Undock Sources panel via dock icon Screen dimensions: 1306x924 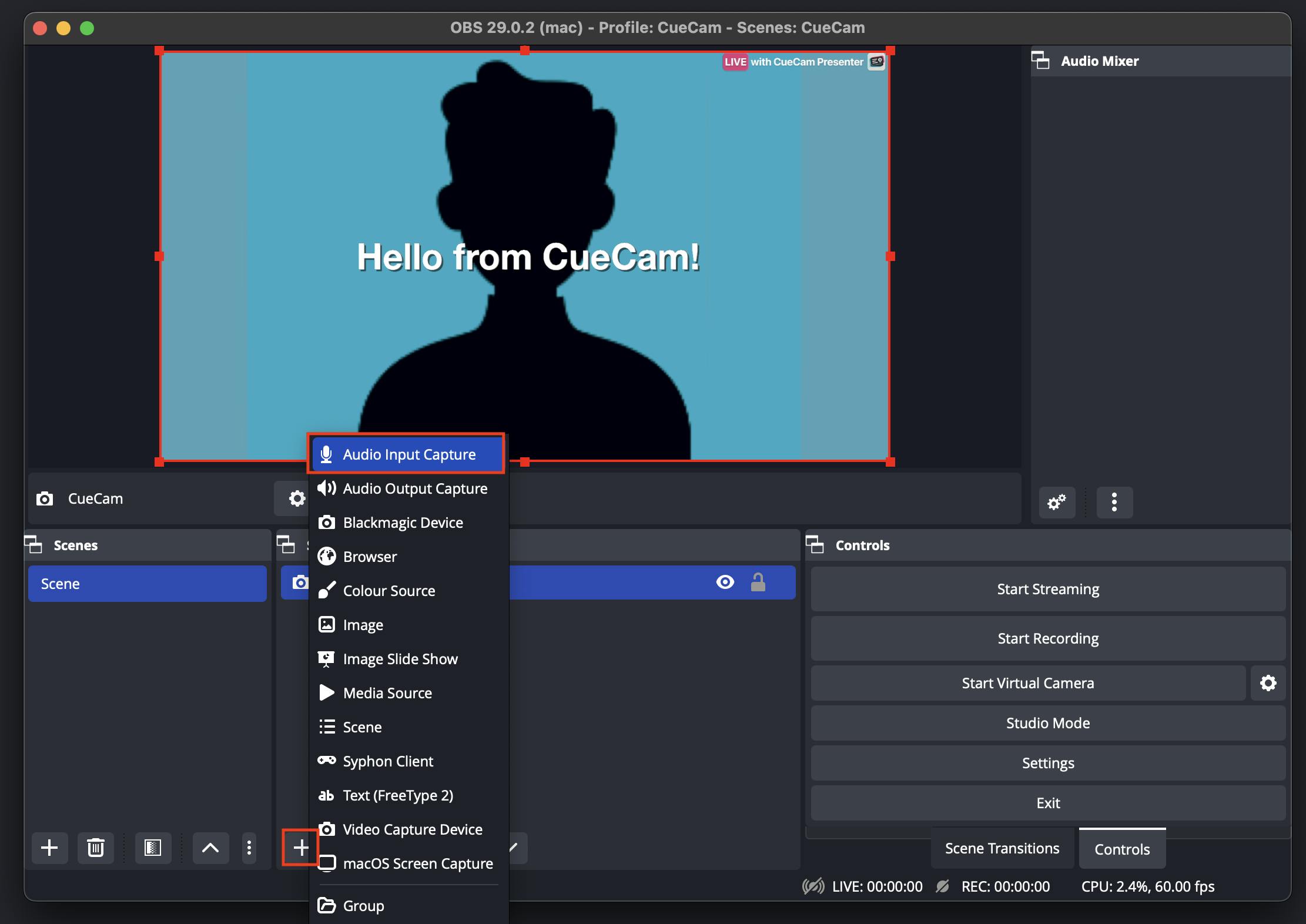coord(286,544)
